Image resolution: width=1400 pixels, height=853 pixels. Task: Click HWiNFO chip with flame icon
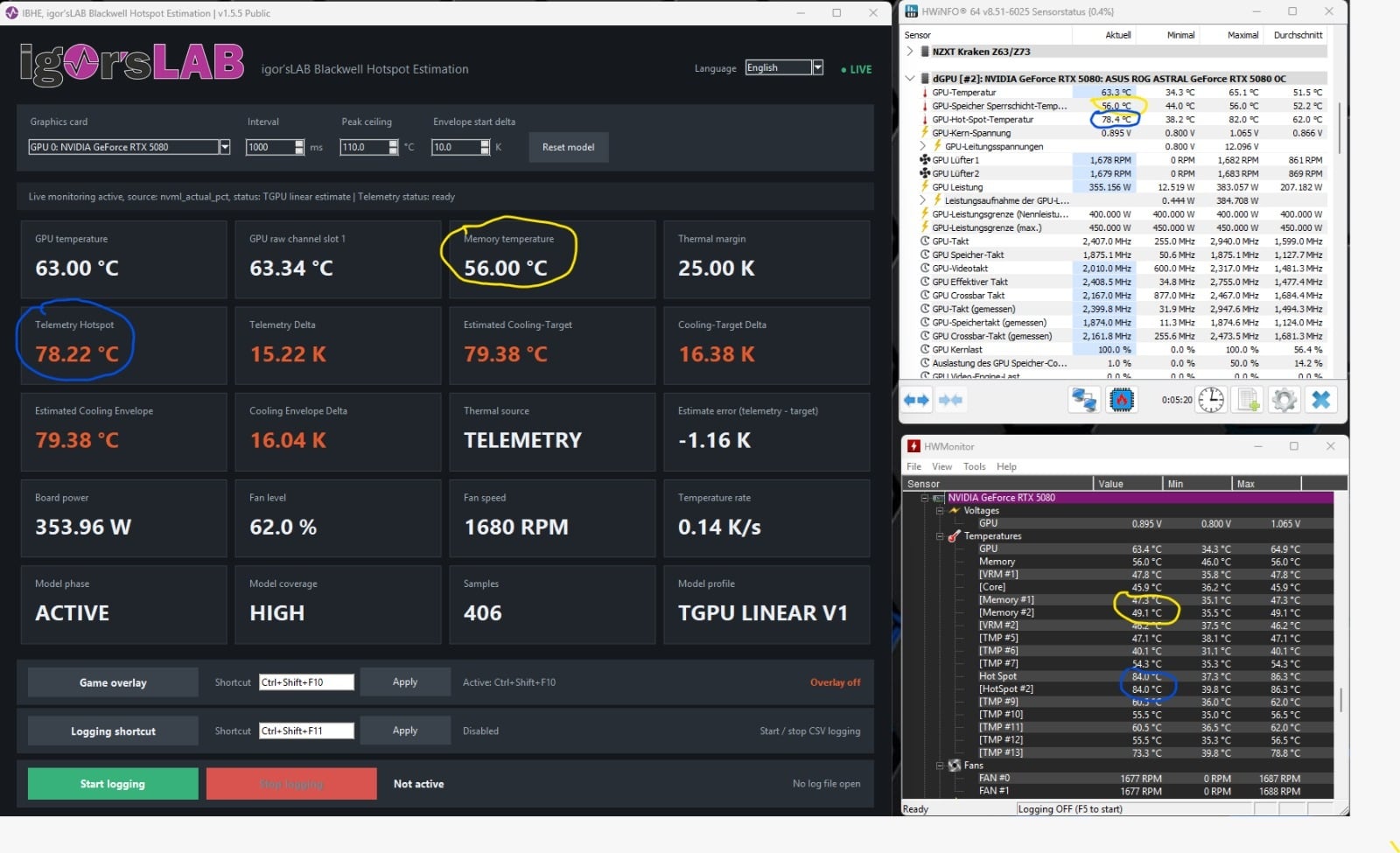point(1122,400)
